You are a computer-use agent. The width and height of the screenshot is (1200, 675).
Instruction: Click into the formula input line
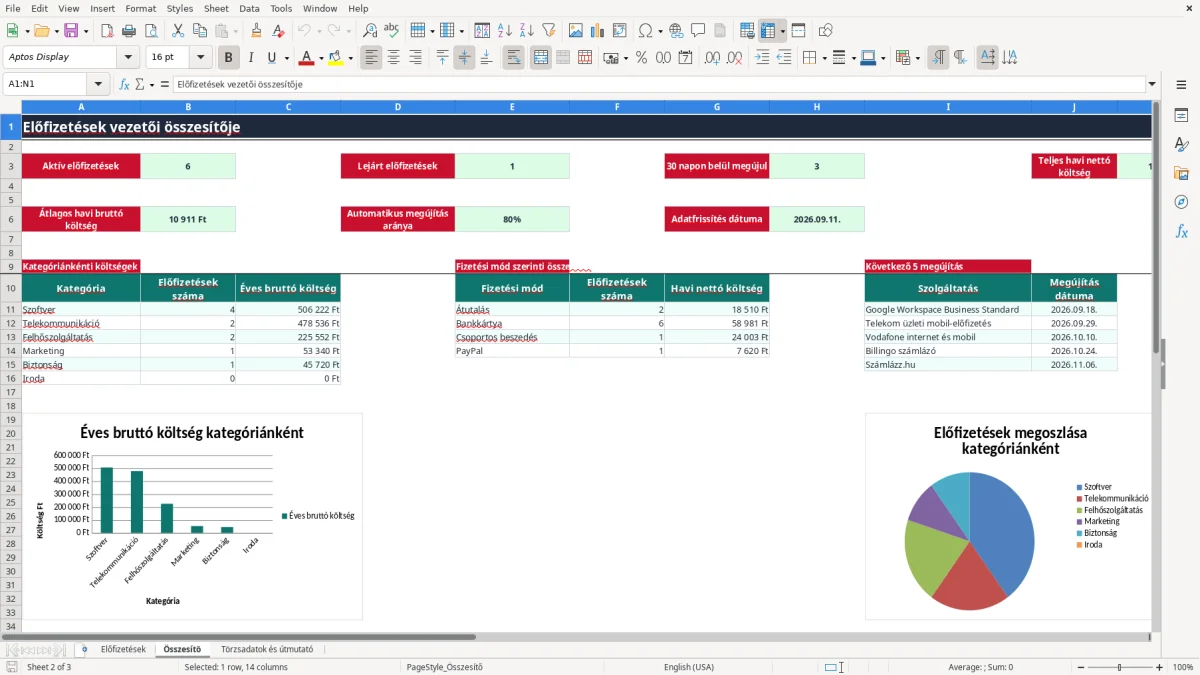(x=658, y=85)
